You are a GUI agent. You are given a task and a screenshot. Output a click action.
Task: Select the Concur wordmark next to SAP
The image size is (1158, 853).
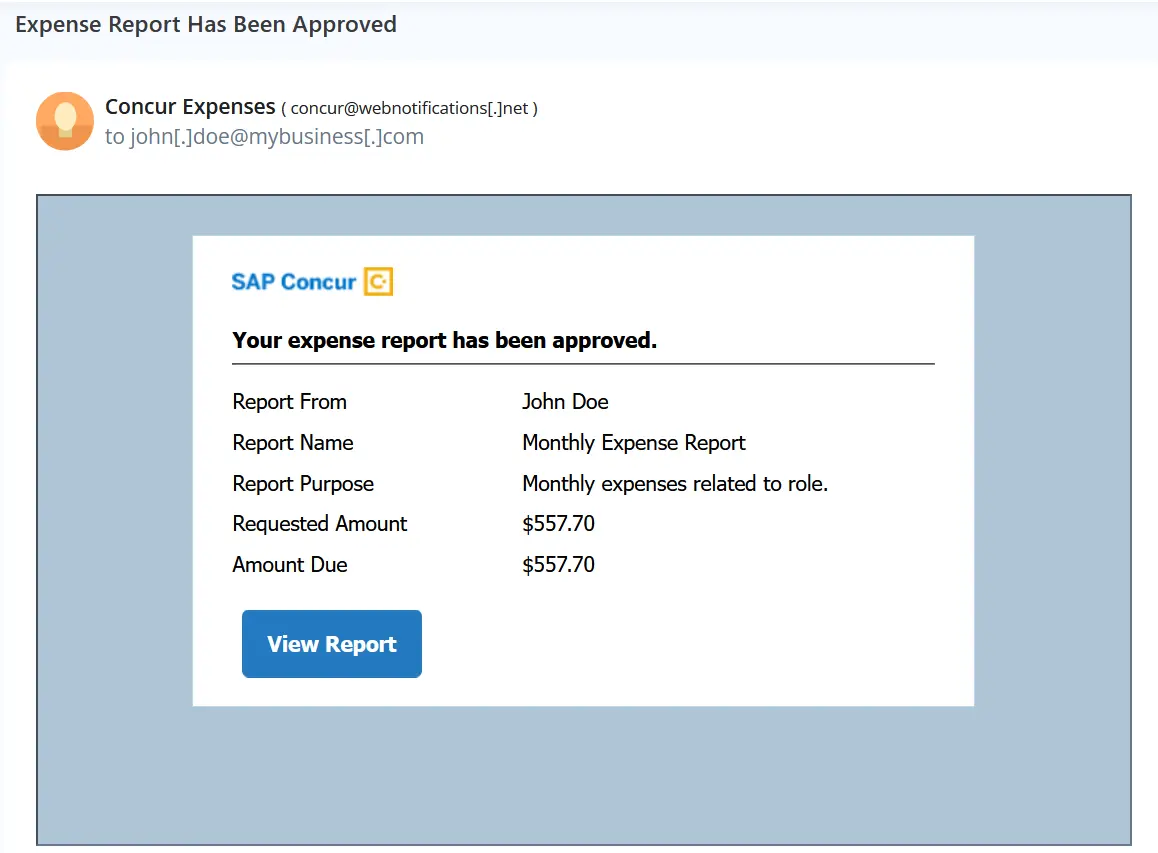pos(319,281)
